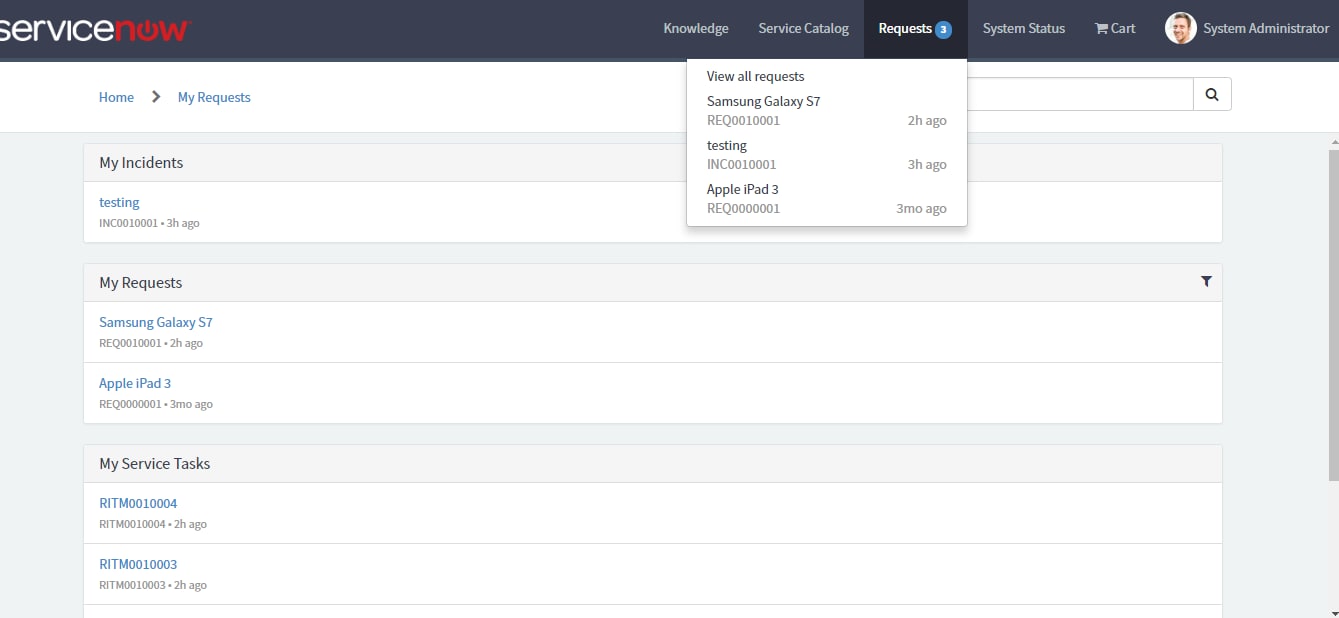Open the Service Catalog menu

pos(803,28)
